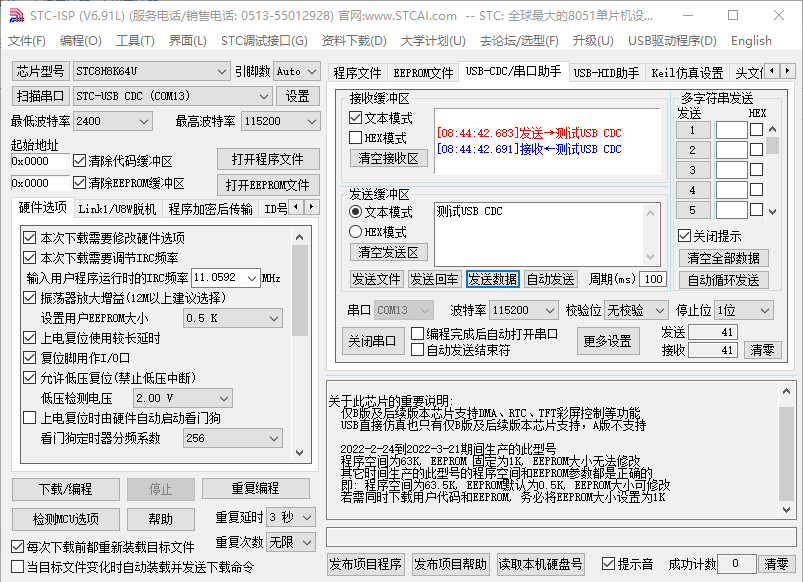This screenshot has height=582, width=803.
Task: Open the 引脚数 Auto dropdown
Action: click(297, 71)
